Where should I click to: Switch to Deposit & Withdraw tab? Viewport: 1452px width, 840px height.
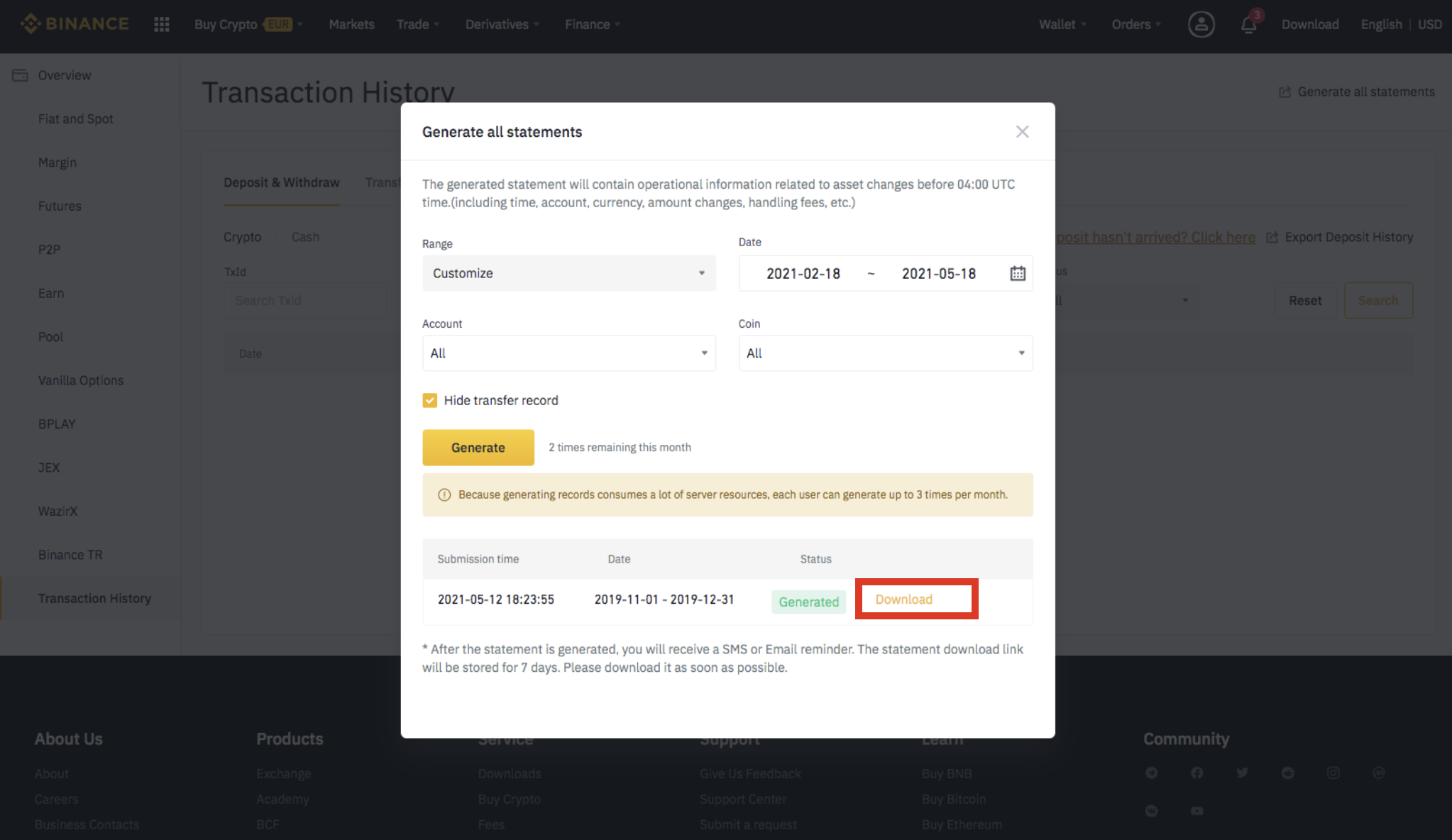tap(282, 182)
